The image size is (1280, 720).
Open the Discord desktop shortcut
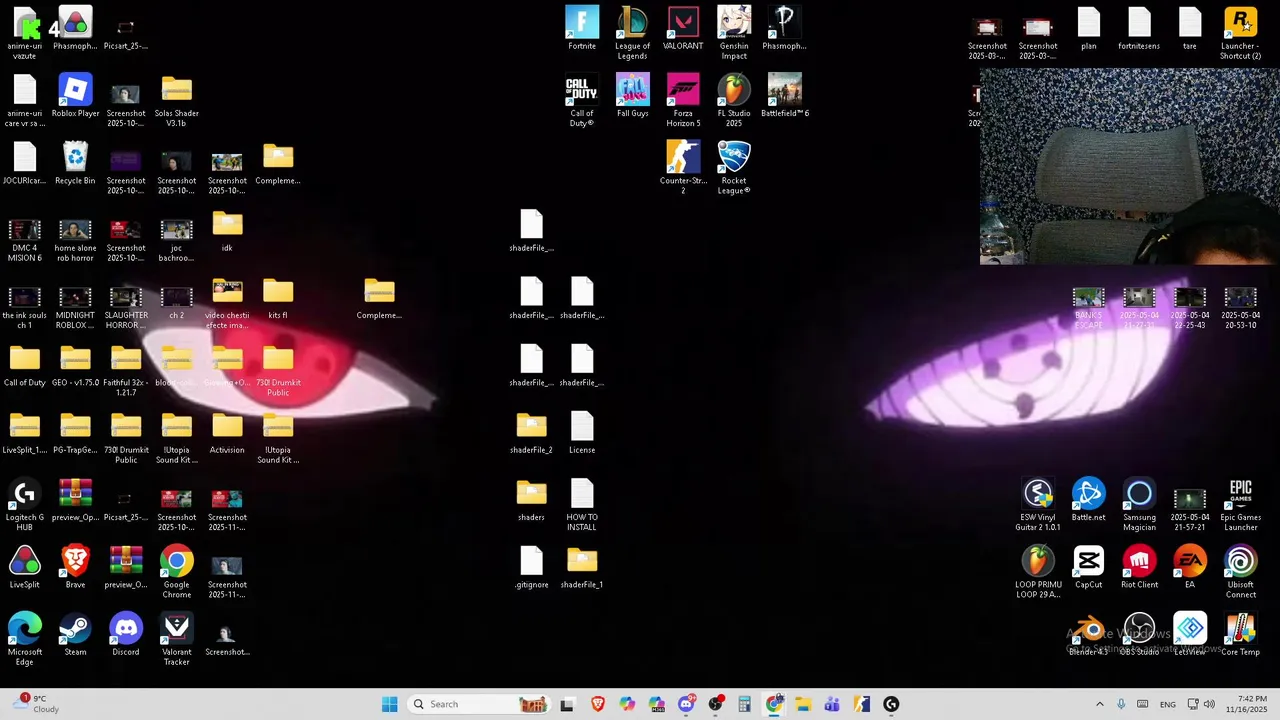click(x=126, y=634)
